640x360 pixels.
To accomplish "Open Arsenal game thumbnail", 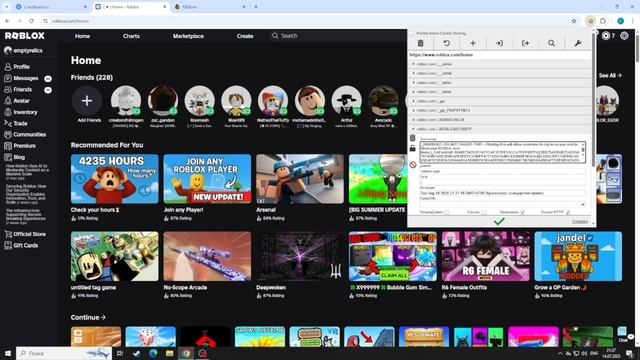I will coord(300,179).
